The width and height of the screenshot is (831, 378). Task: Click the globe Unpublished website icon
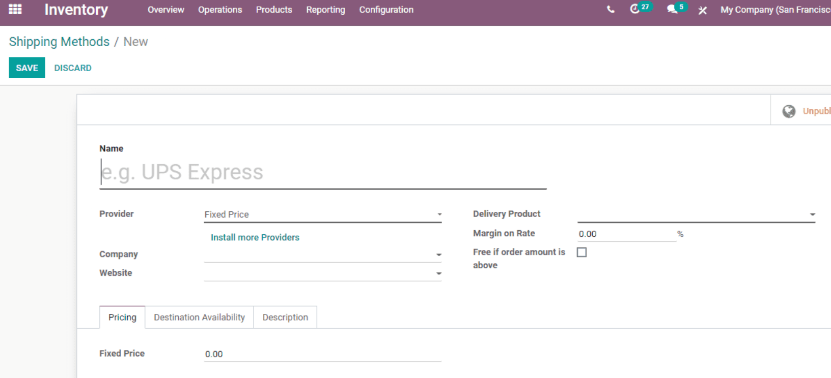point(789,111)
